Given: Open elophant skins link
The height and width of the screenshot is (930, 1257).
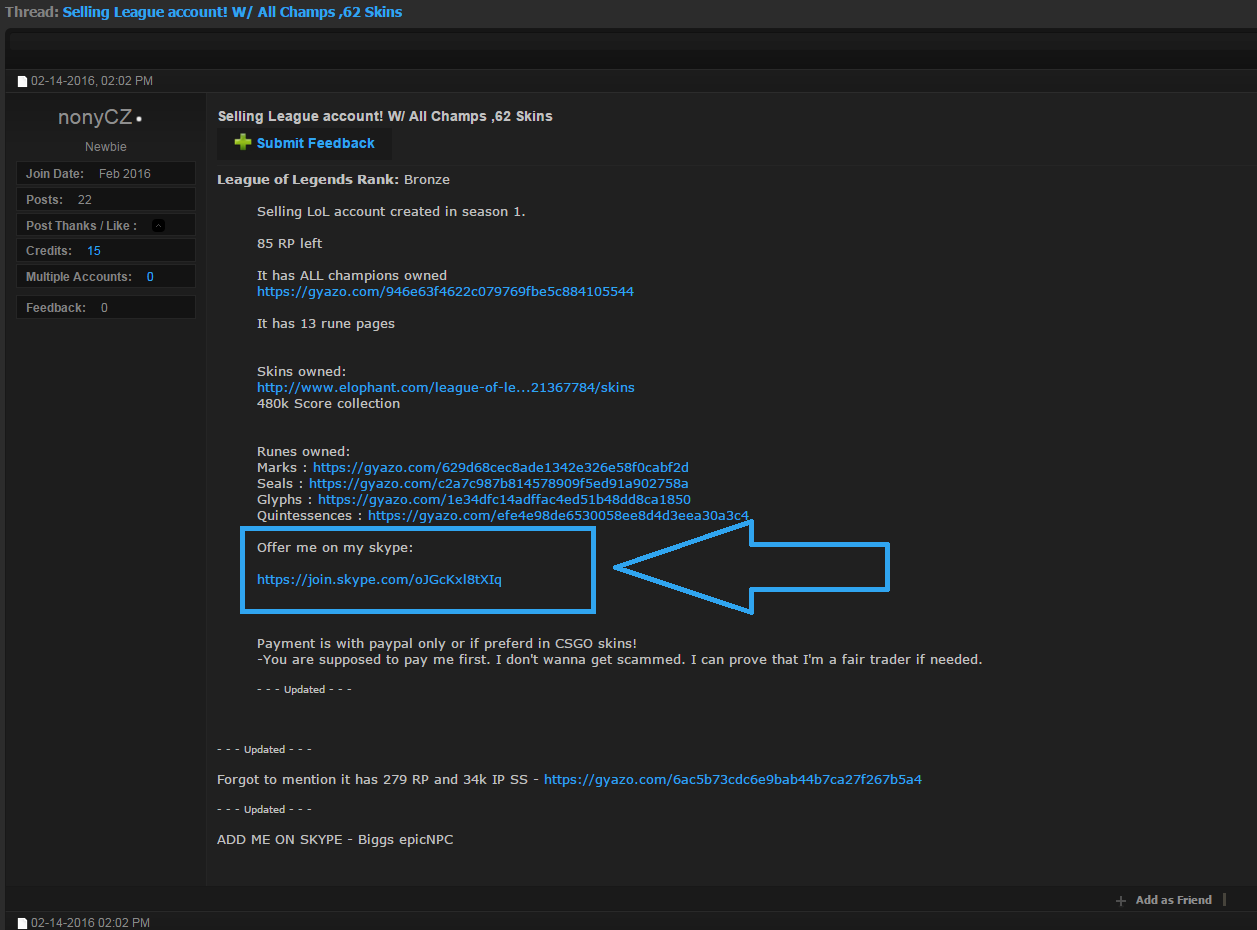Looking at the screenshot, I should point(446,388).
